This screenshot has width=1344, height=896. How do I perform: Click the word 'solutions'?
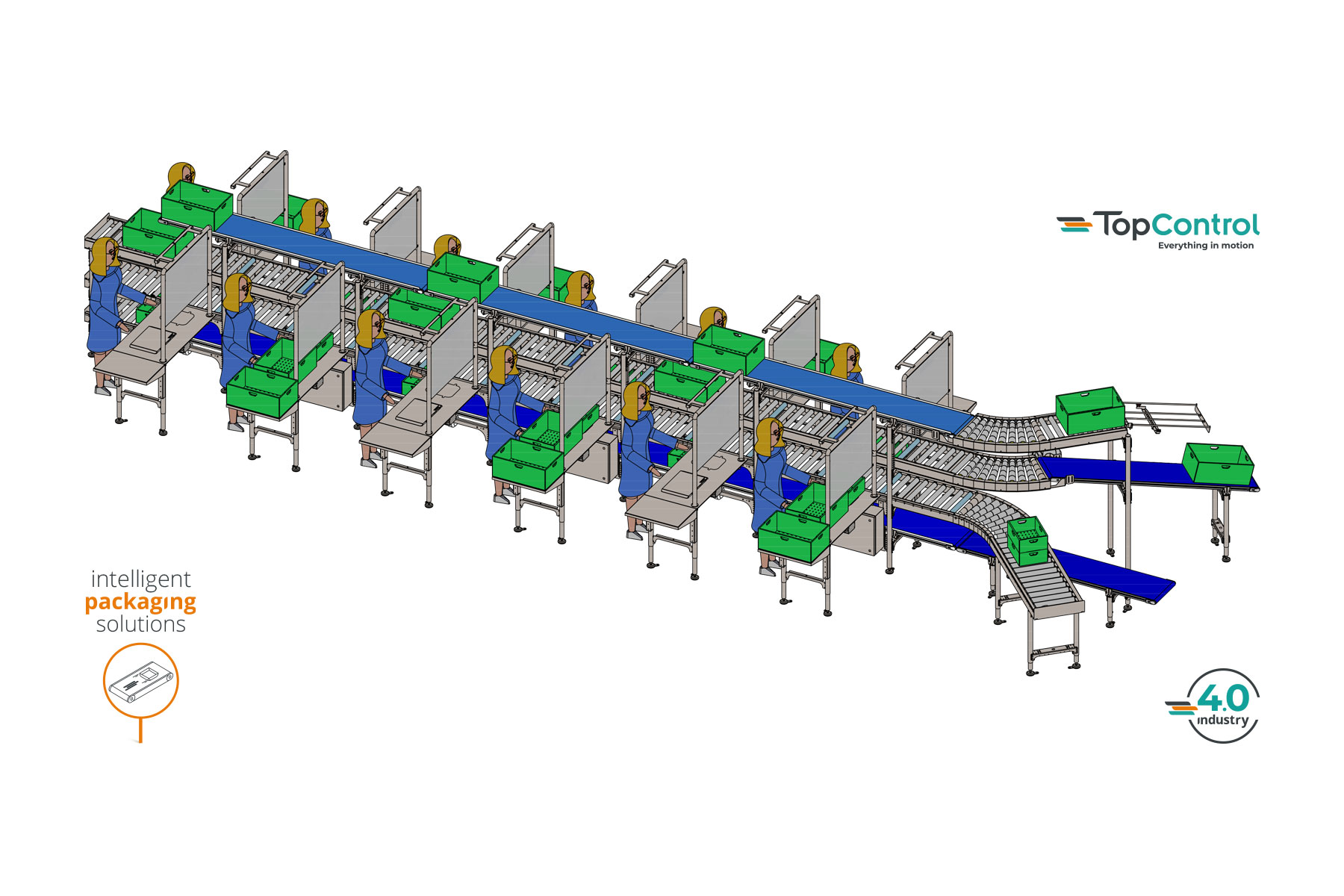click(140, 624)
